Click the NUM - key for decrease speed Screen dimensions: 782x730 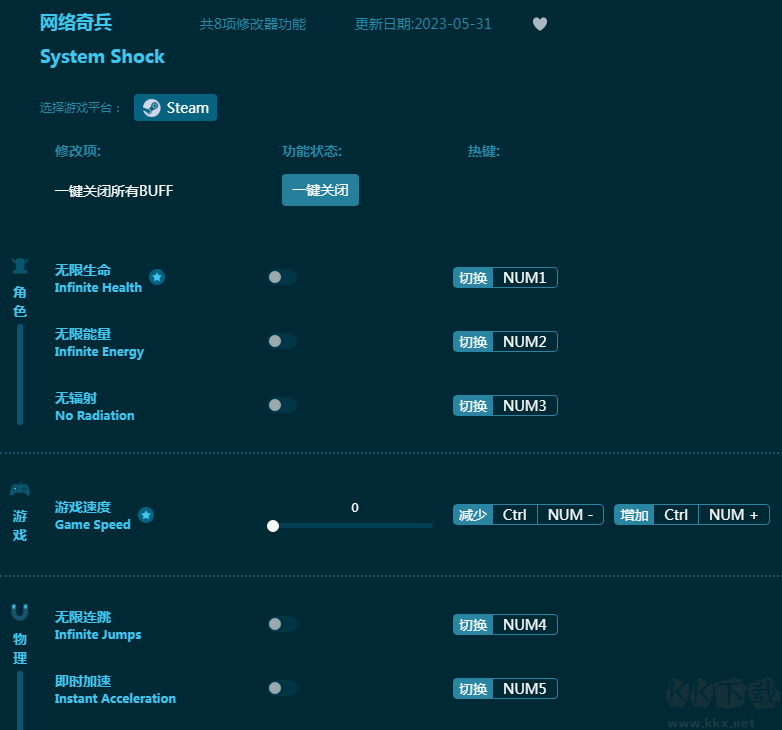[570, 515]
